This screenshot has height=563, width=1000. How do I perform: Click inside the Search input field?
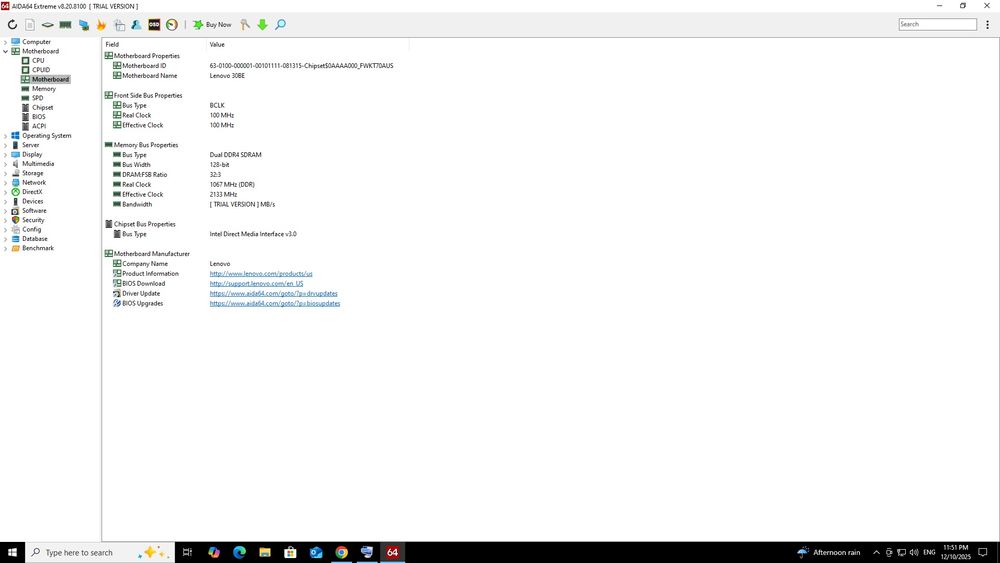938,24
